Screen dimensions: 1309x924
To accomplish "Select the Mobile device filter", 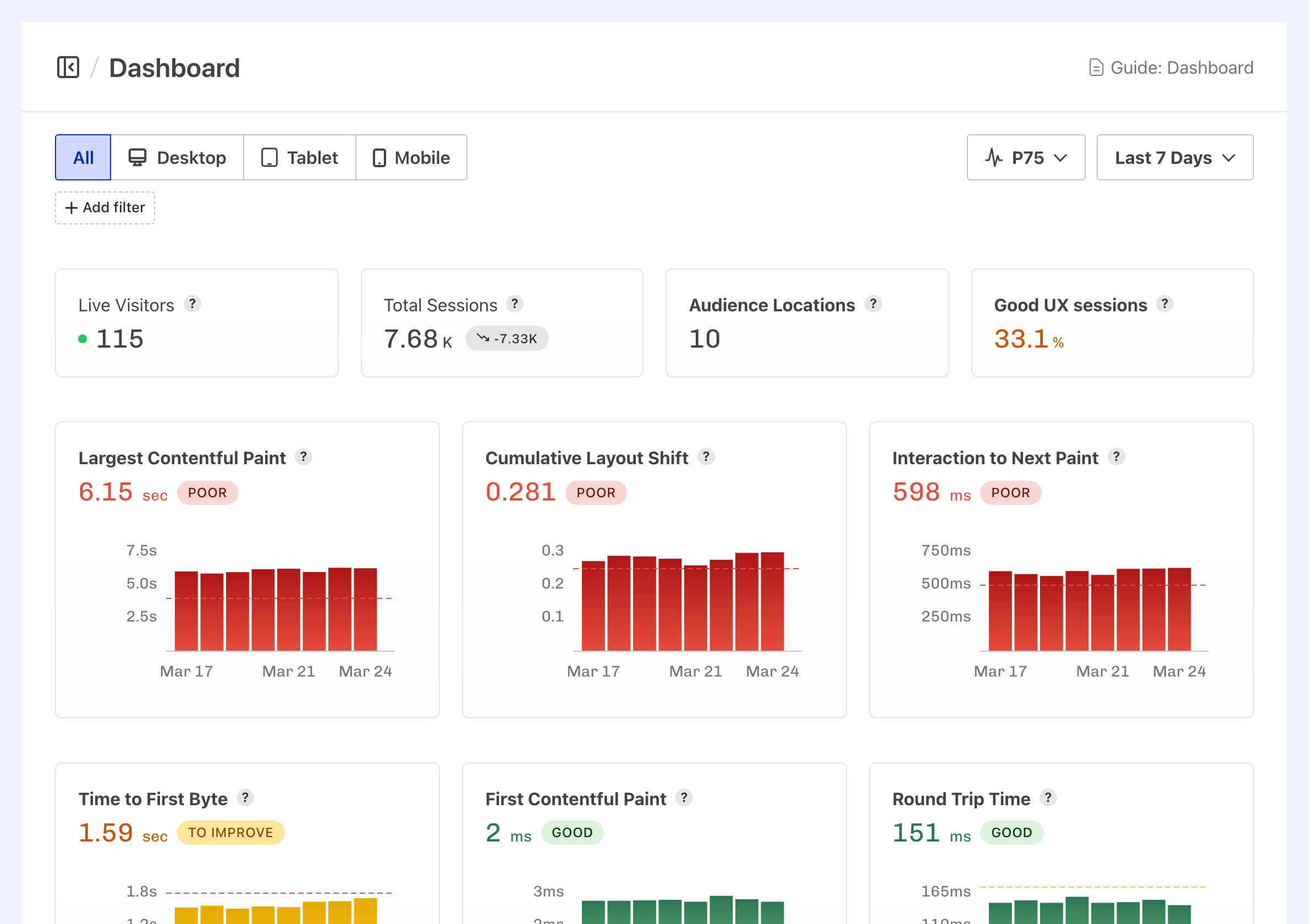I will click(411, 157).
